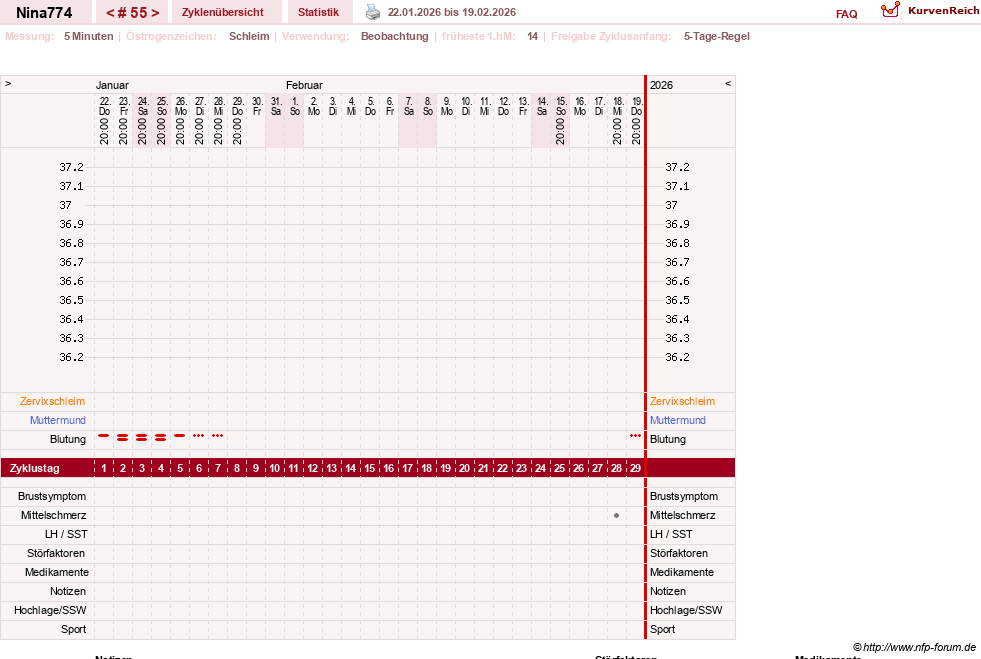Click the spotting dots on cycle day 29
The width and height of the screenshot is (981, 659).
[636, 435]
